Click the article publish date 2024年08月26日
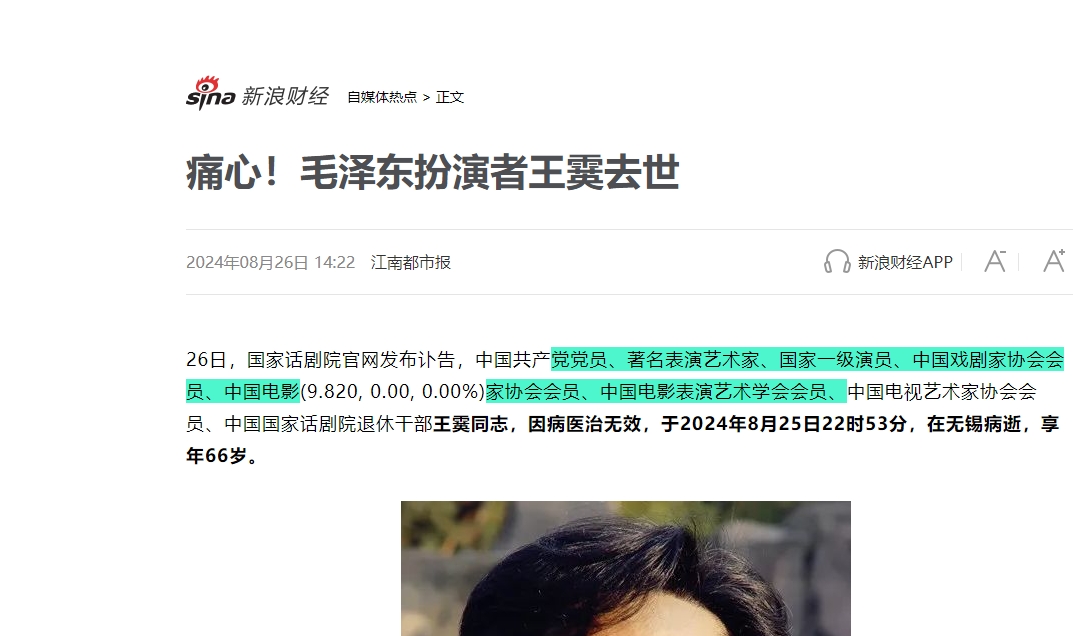Image resolution: width=1073 pixels, height=636 pixels. (x=247, y=262)
